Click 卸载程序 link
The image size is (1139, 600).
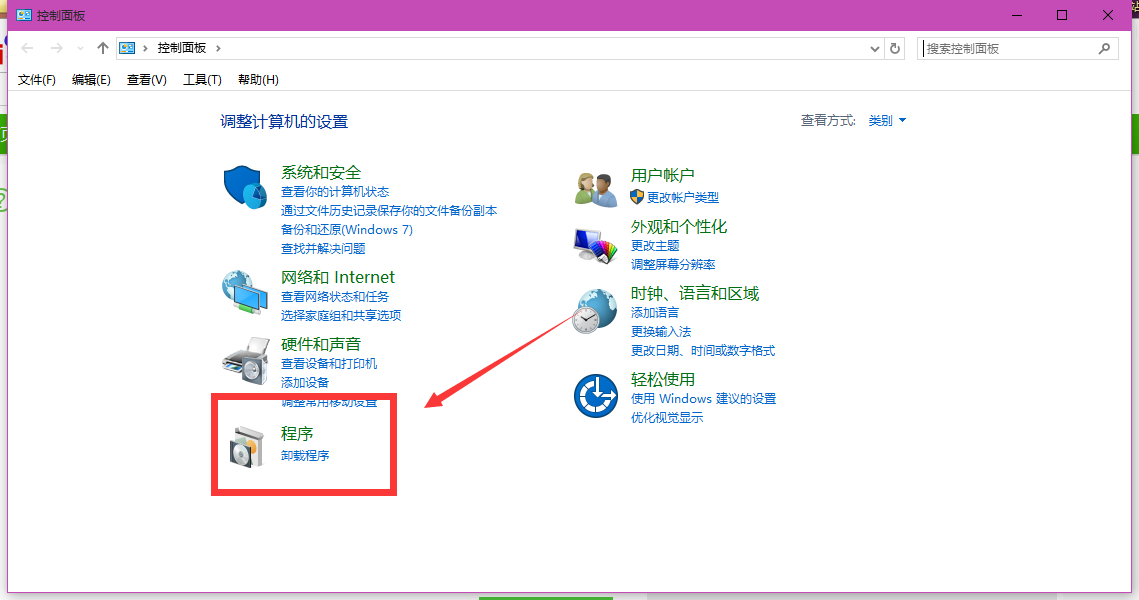[x=305, y=455]
